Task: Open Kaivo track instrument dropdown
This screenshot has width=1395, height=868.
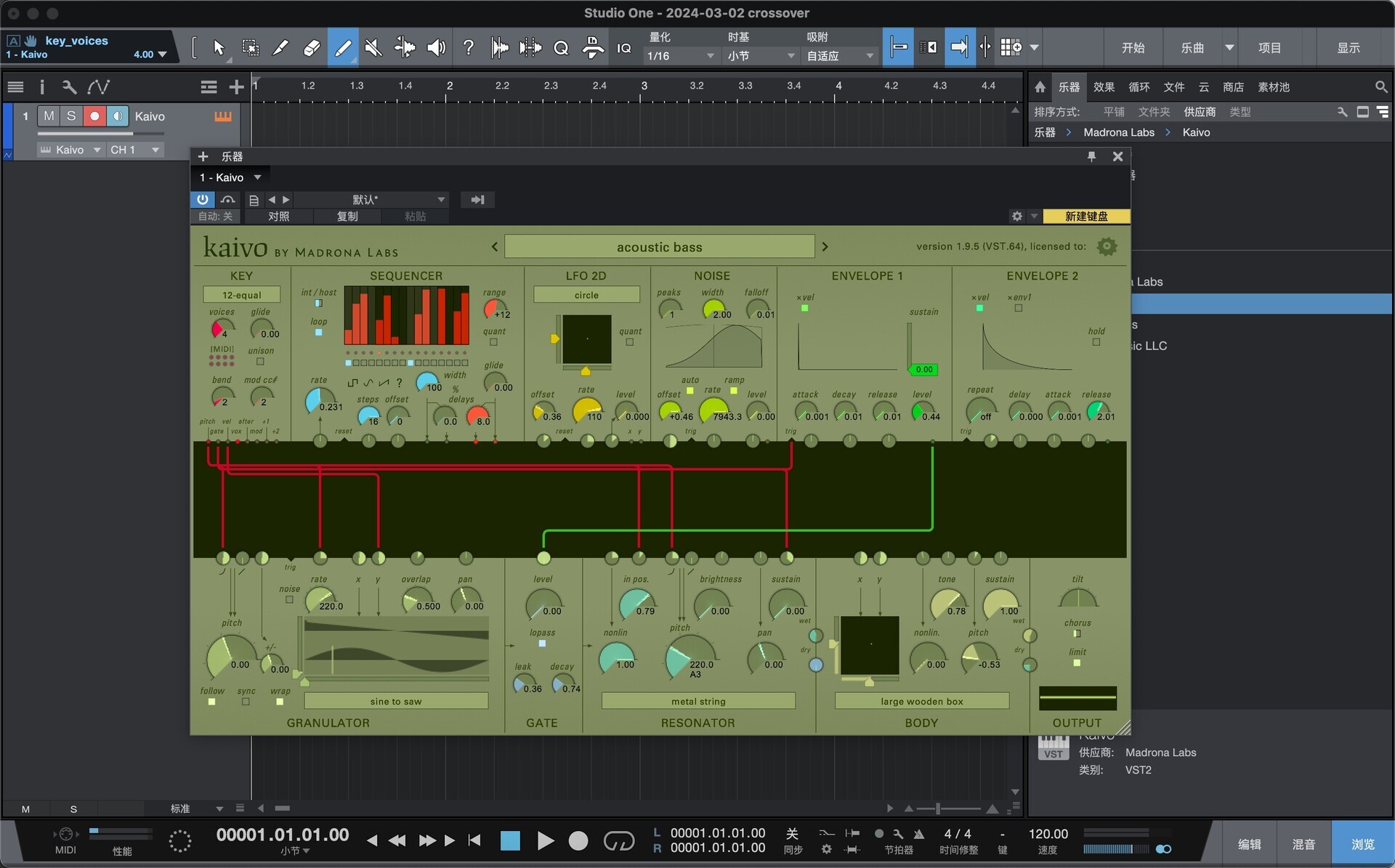Action: click(x=70, y=150)
